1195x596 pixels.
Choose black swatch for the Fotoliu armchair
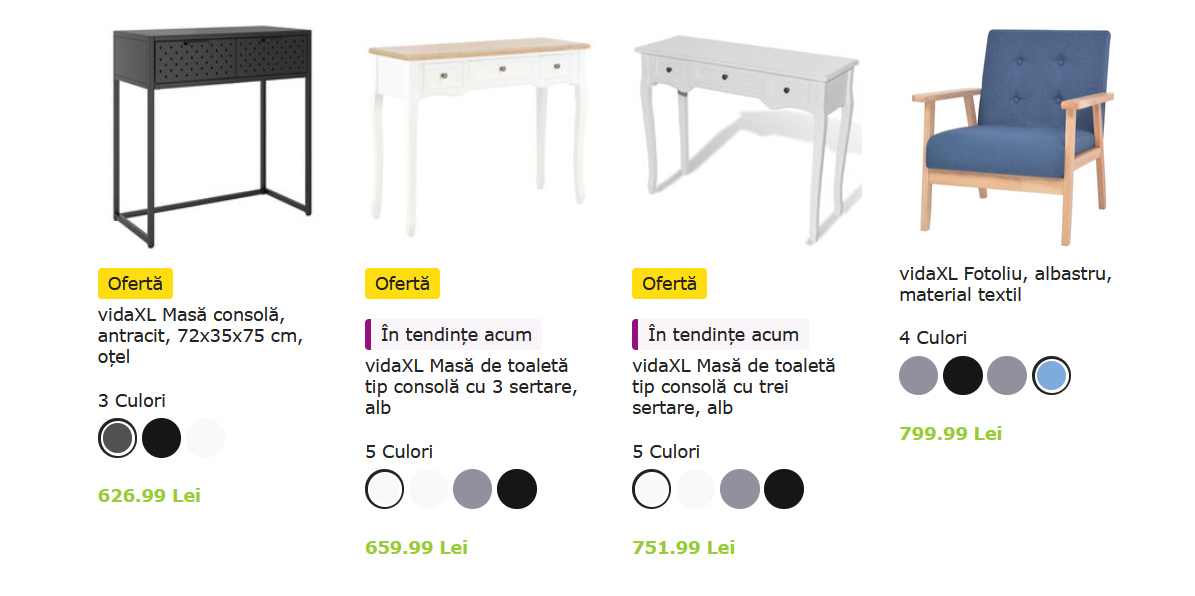(x=963, y=375)
